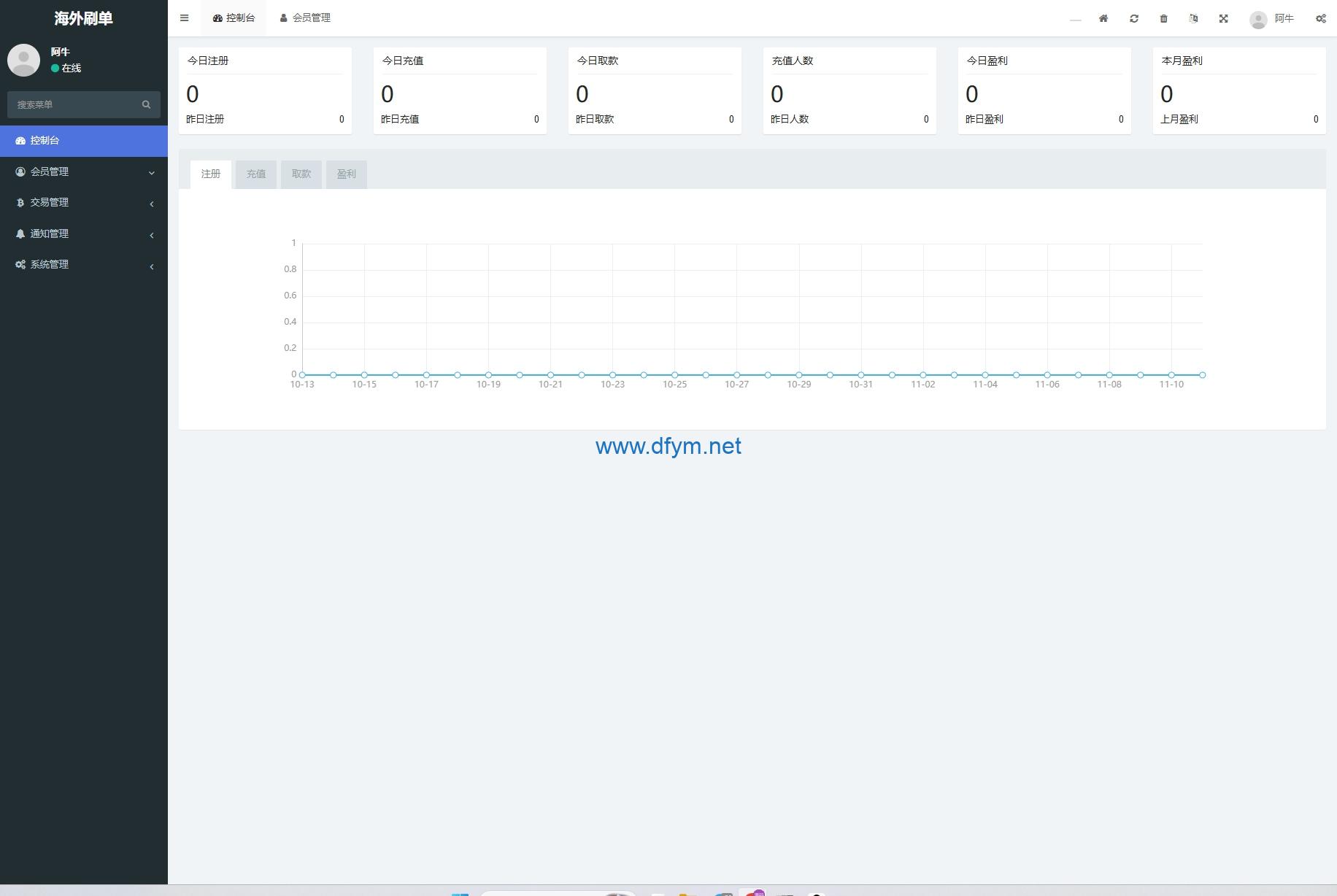
Task: Clear cache using the trash can icon
Action: coord(1164,18)
